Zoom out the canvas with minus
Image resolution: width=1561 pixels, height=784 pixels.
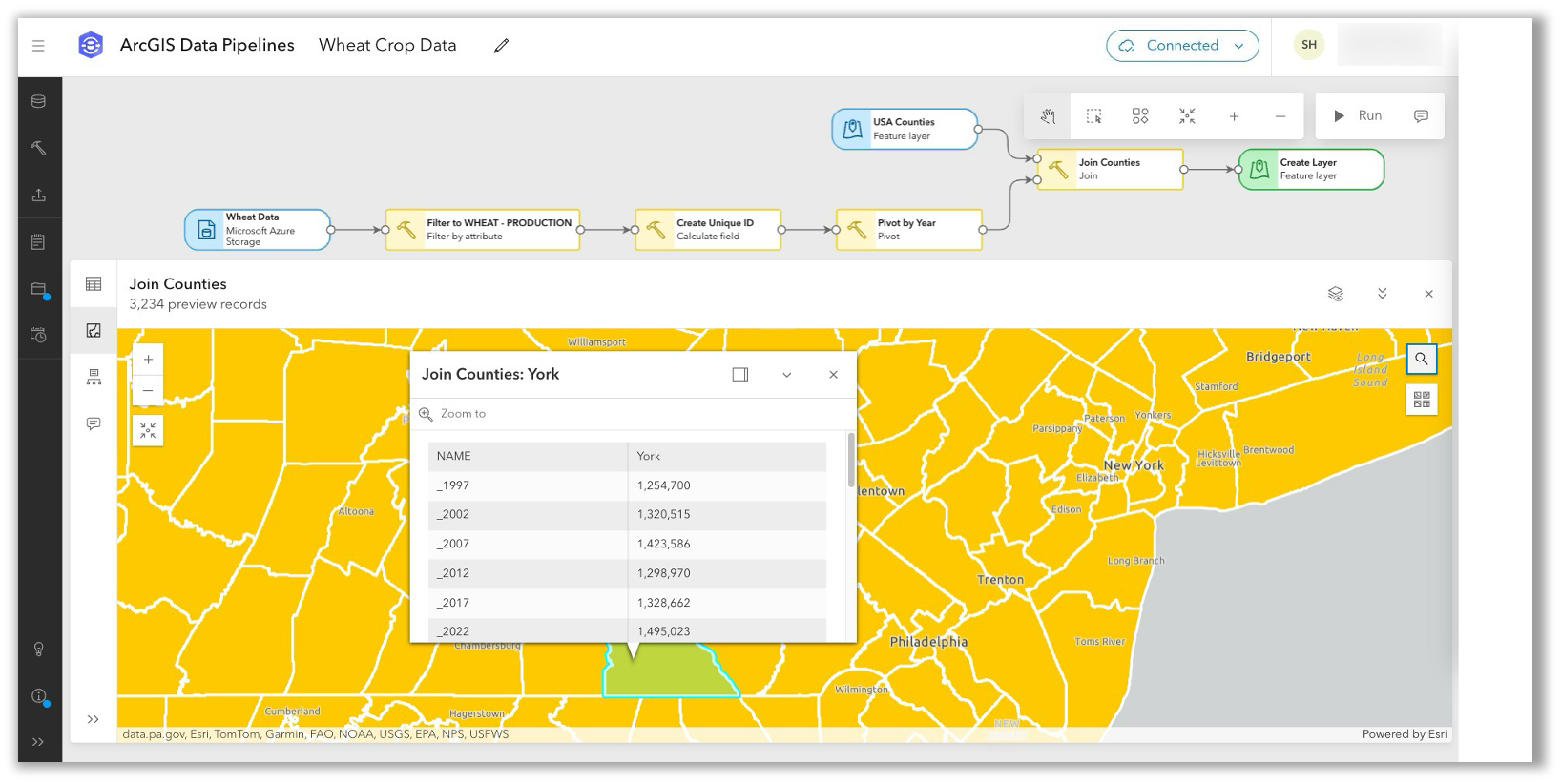click(x=1280, y=115)
